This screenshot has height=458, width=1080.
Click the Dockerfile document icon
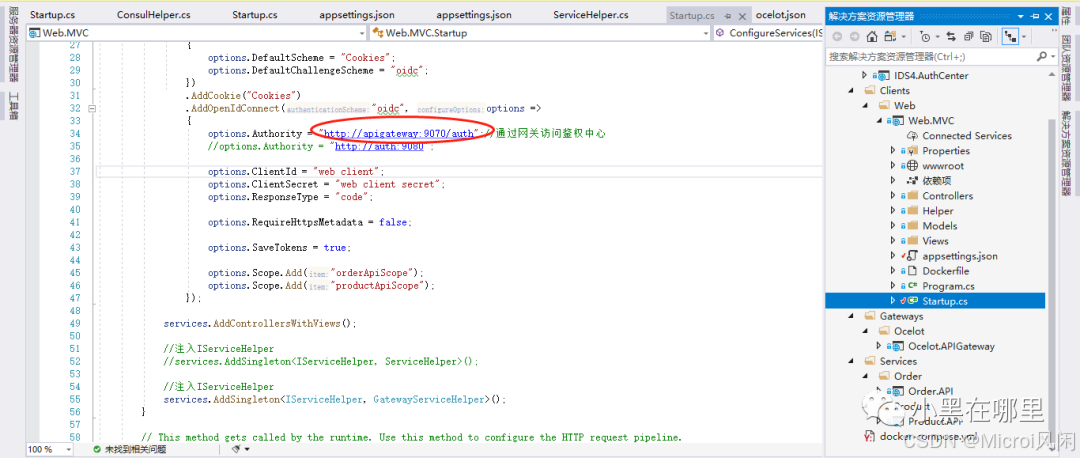pyautogui.click(x=911, y=271)
